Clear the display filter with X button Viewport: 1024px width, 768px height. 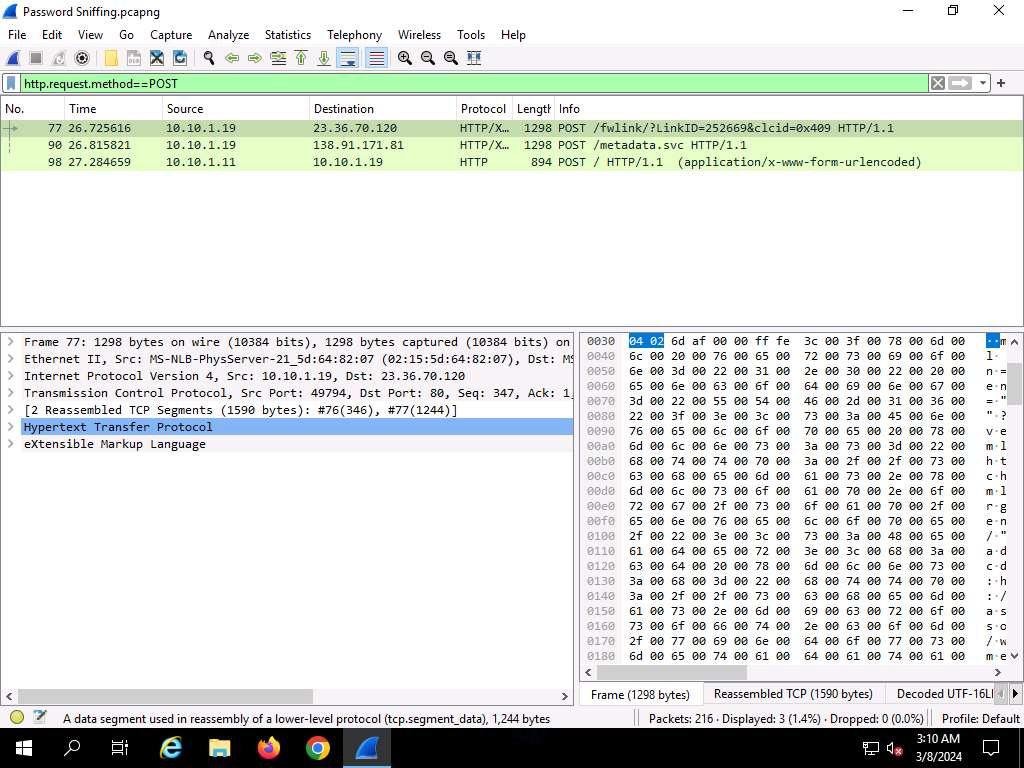coord(937,84)
